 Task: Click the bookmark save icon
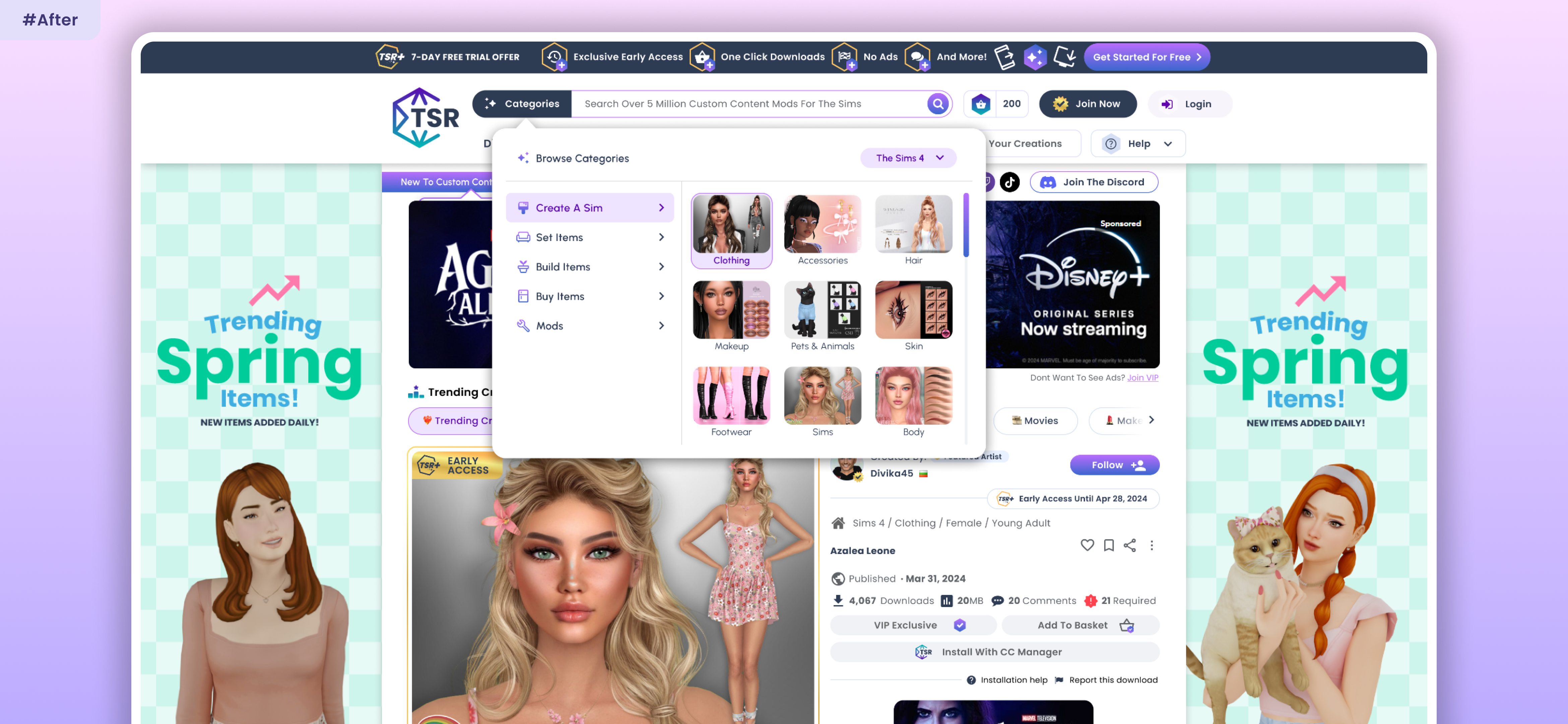tap(1108, 545)
